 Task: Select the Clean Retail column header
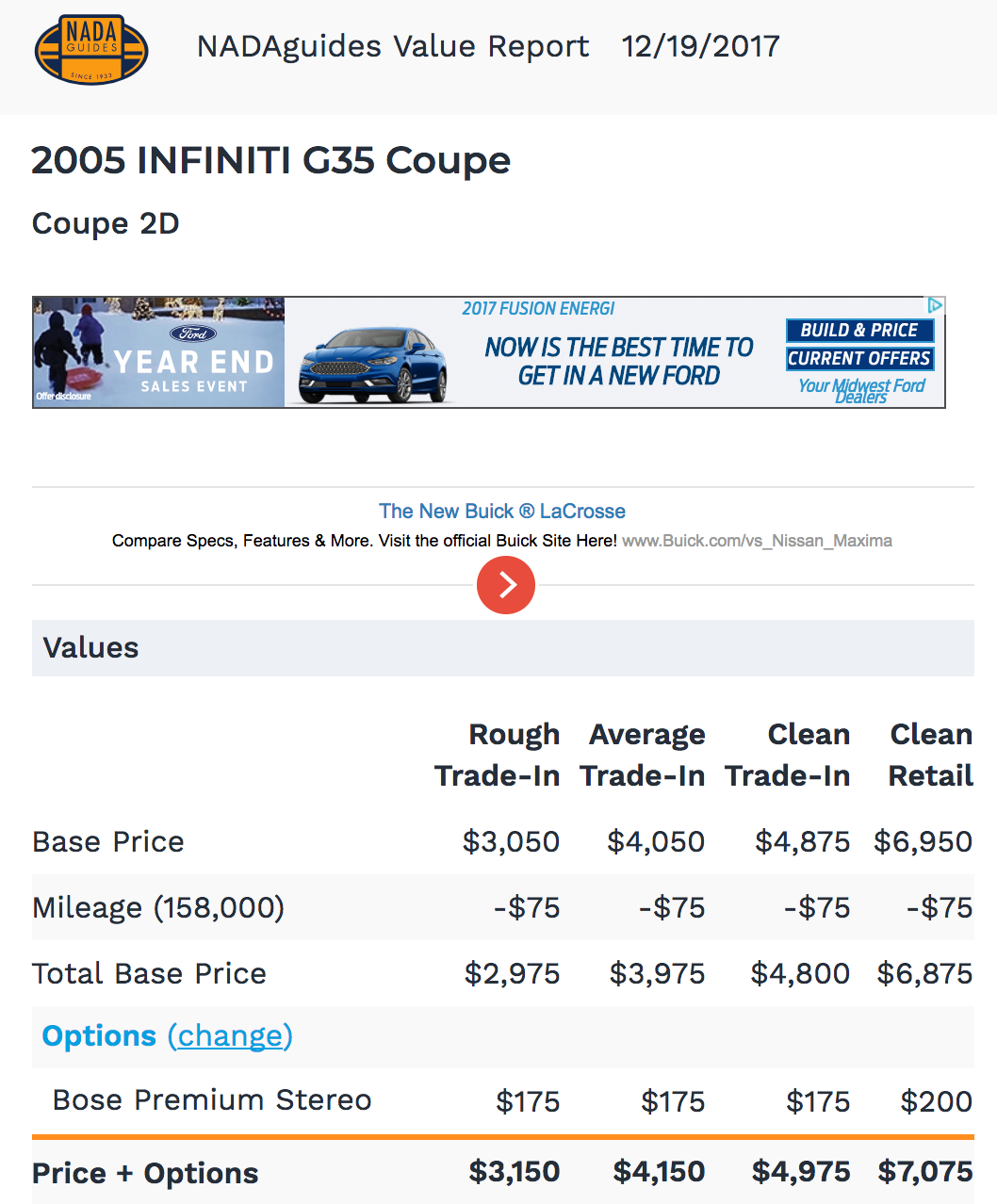[x=930, y=755]
